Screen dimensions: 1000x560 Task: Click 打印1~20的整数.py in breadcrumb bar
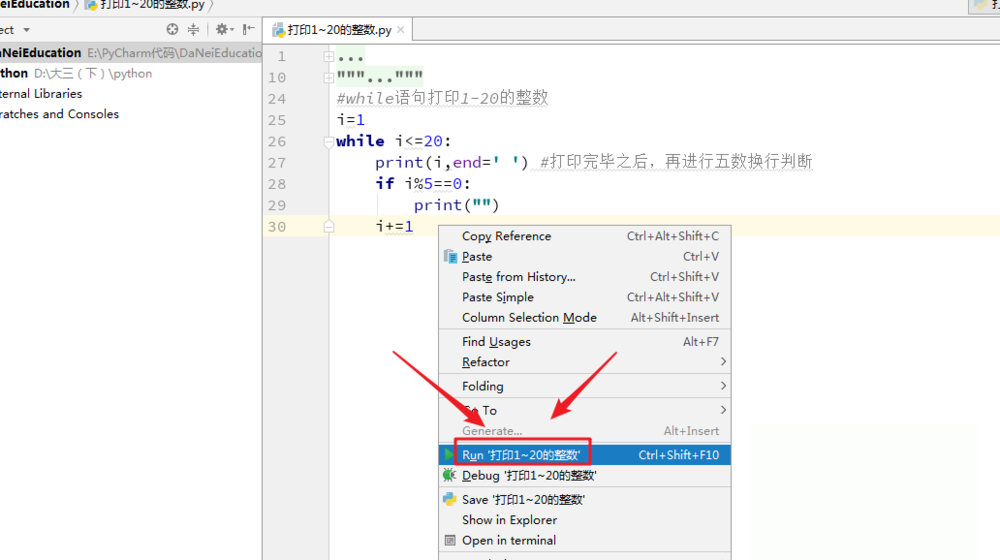[145, 5]
